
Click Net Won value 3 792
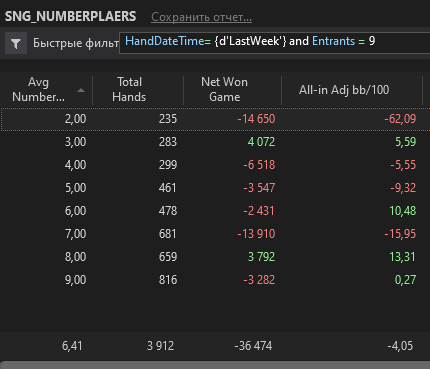point(261,257)
